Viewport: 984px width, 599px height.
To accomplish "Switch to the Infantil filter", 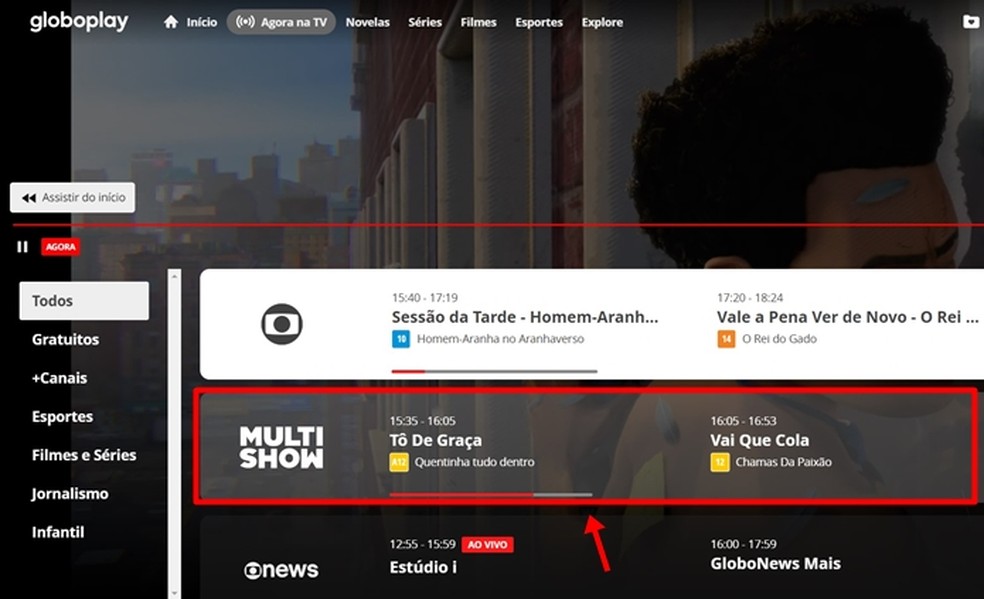I will click(x=58, y=532).
